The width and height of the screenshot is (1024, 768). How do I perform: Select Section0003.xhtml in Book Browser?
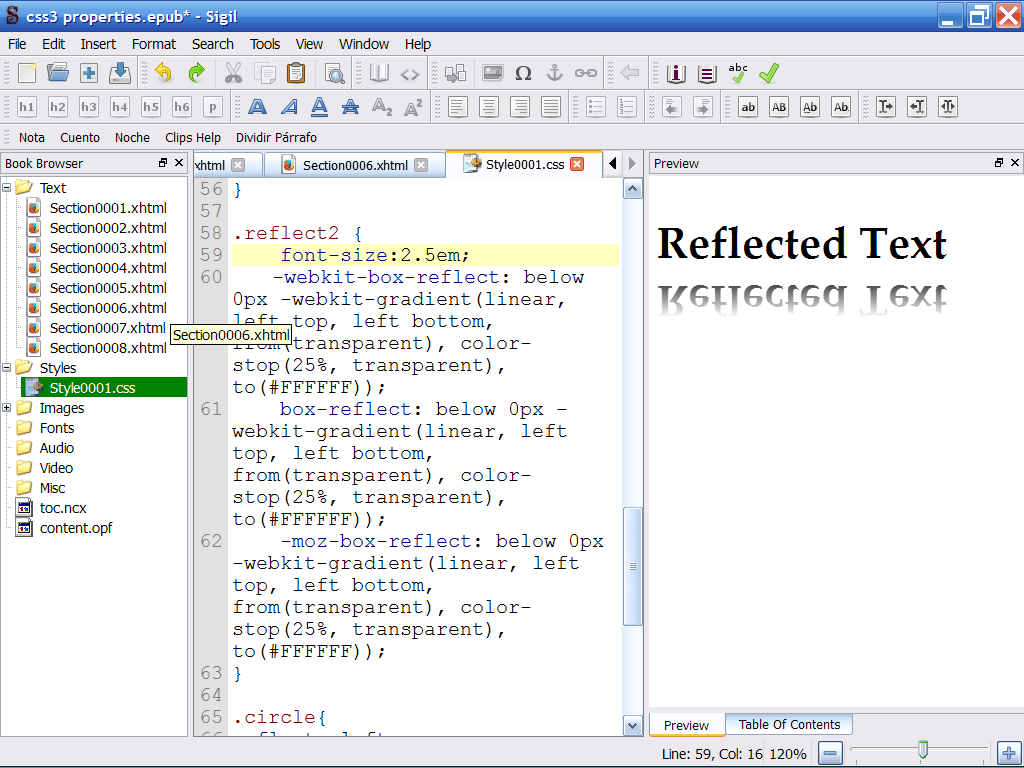click(x=108, y=248)
